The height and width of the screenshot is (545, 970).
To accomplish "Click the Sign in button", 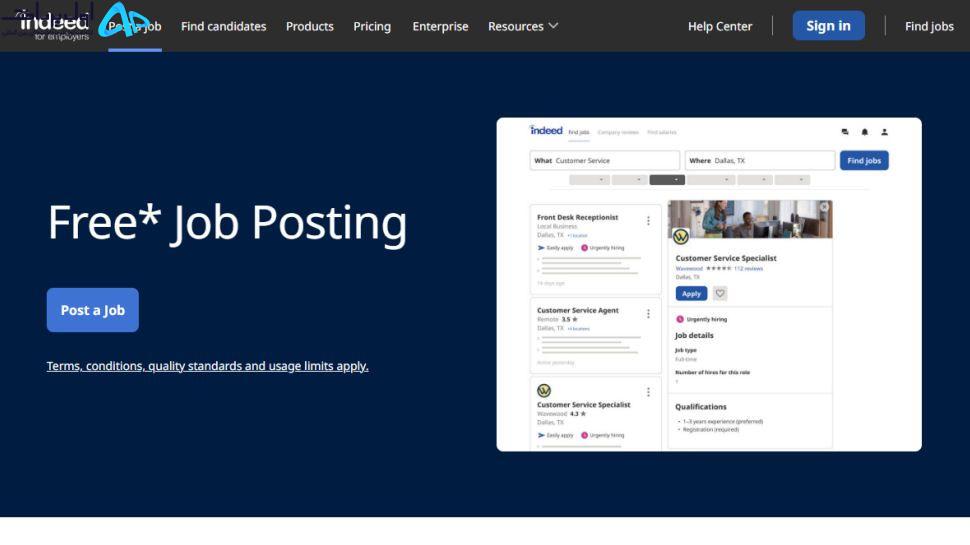I will [828, 25].
